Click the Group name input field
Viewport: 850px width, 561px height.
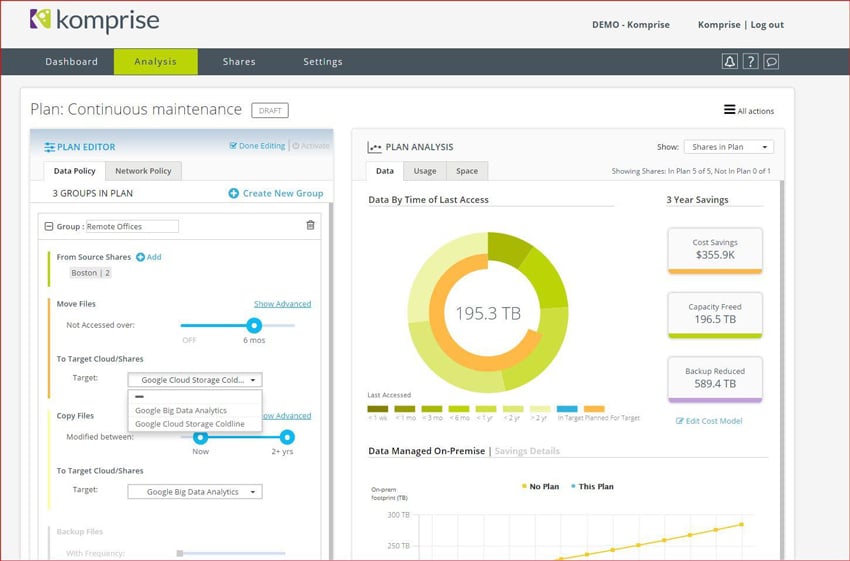point(132,227)
